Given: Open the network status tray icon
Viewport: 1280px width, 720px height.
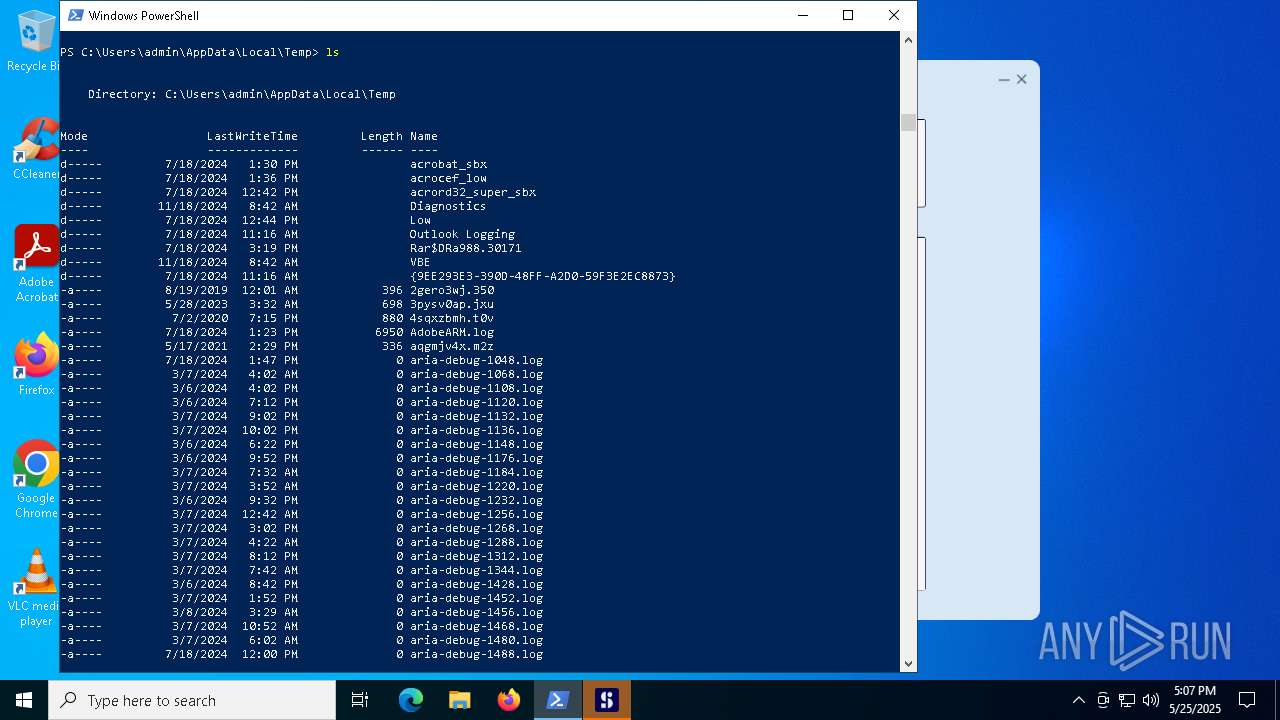Looking at the screenshot, I should 1126,700.
